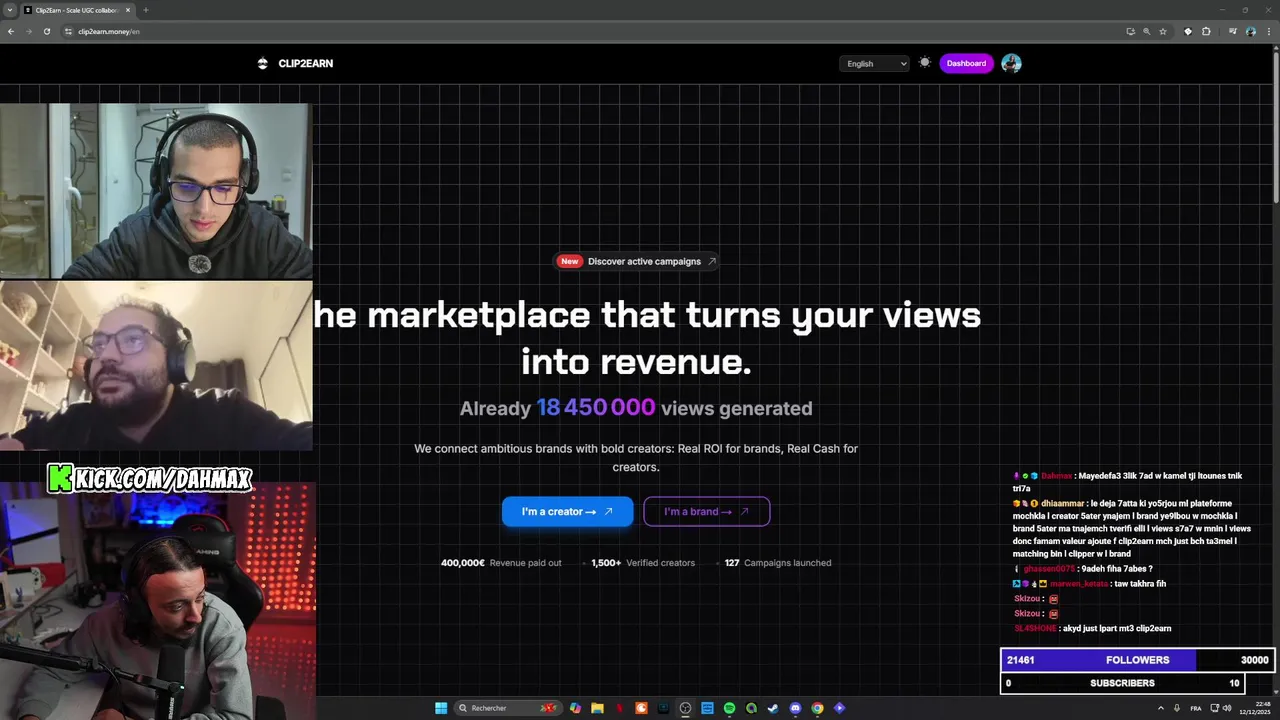
Task: Click the I'm a brand button
Action: click(706, 511)
